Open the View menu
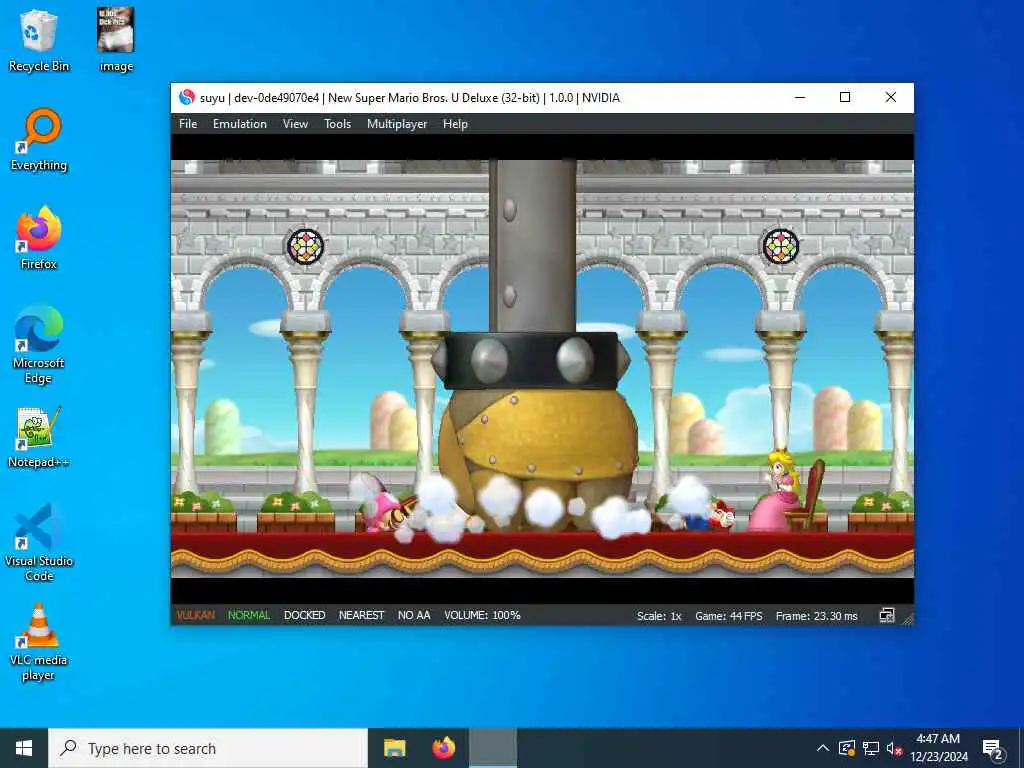The height and width of the screenshot is (768, 1024). coord(295,123)
